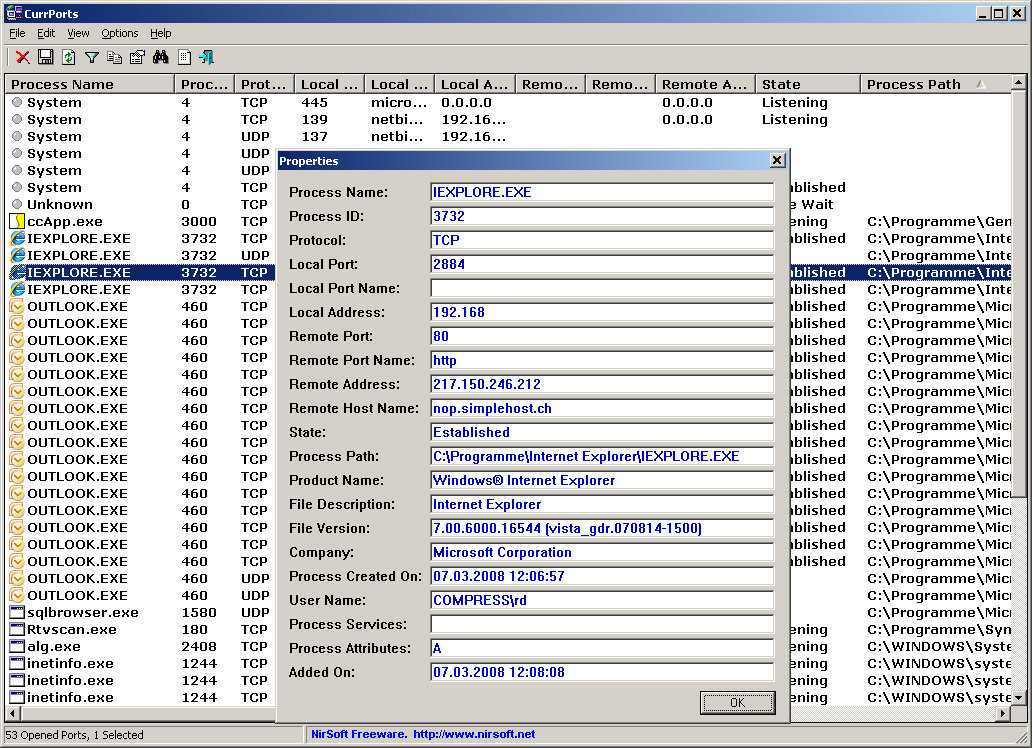Image resolution: width=1032 pixels, height=748 pixels.
Task: Click process ID 1580 cell
Action: tap(199, 612)
